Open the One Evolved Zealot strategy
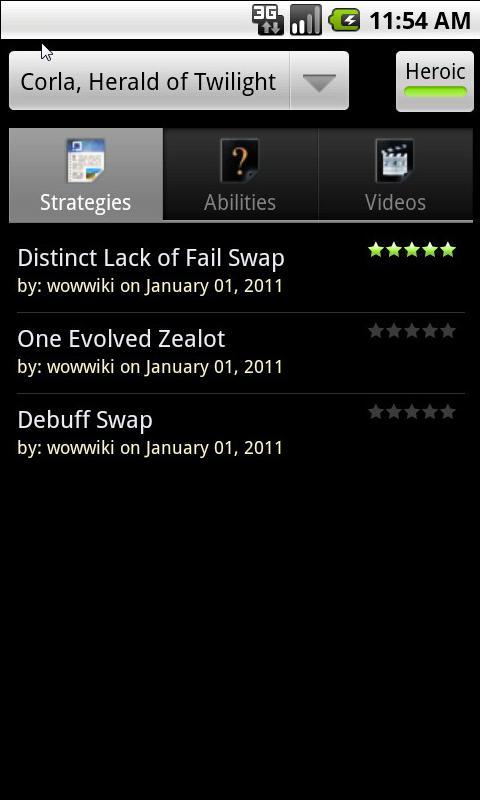The height and width of the screenshot is (800, 480). [x=241, y=353]
